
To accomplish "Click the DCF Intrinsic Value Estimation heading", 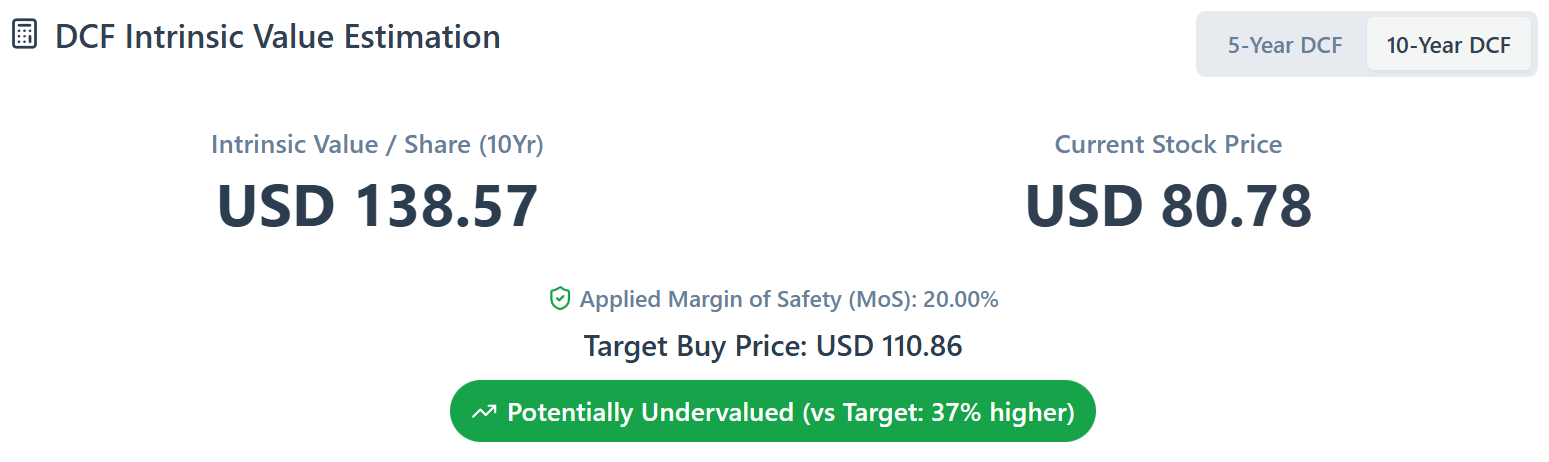I will tap(278, 37).
